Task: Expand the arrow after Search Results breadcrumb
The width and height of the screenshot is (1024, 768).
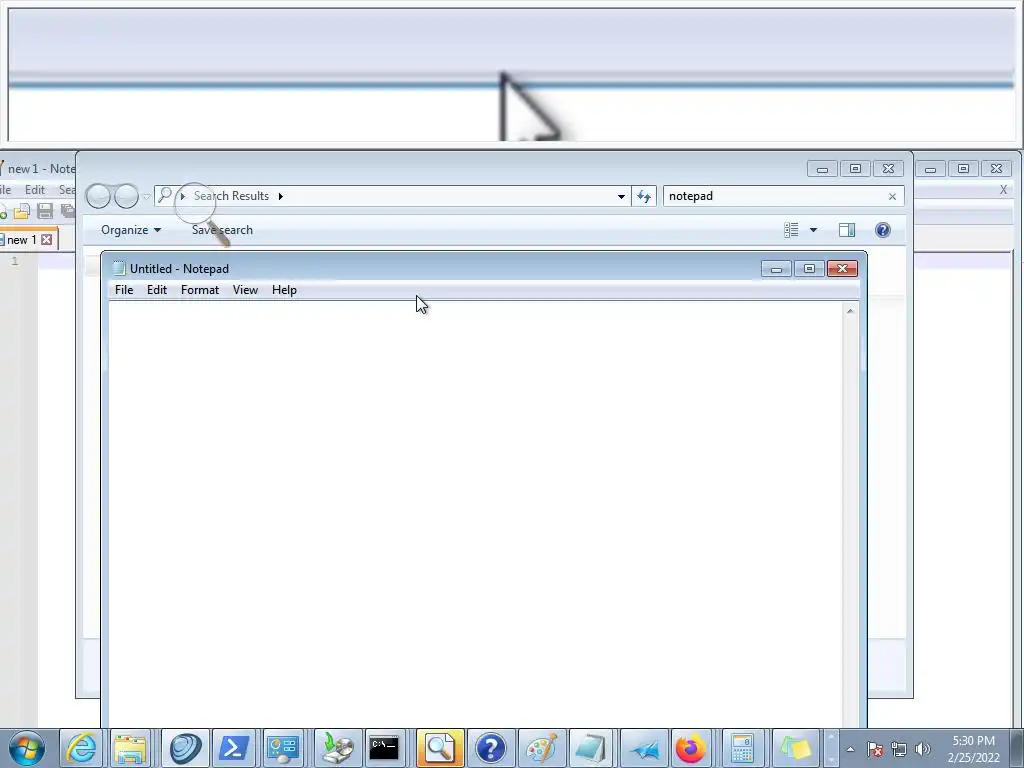Action: click(x=281, y=196)
